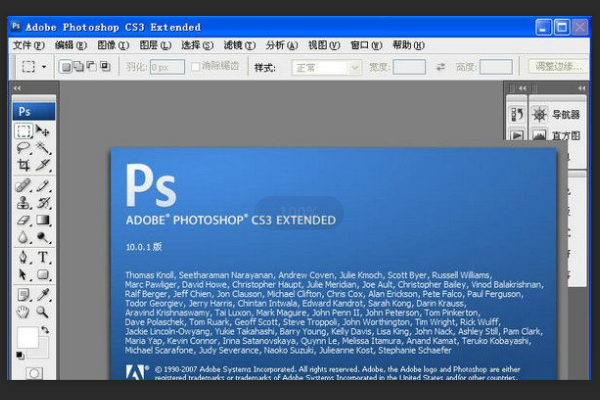This screenshot has width=600, height=400.
Task: Toggle the anti-alias checkbox
Action: click(x=195, y=67)
